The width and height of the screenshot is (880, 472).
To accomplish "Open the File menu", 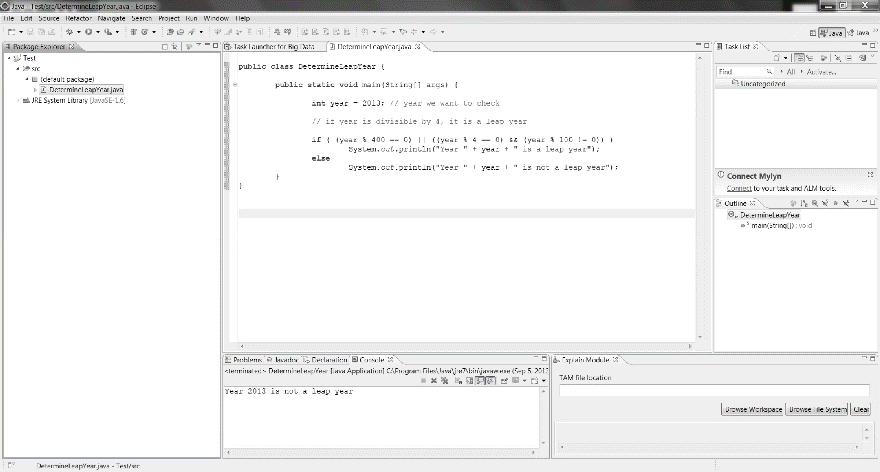I will [8, 19].
